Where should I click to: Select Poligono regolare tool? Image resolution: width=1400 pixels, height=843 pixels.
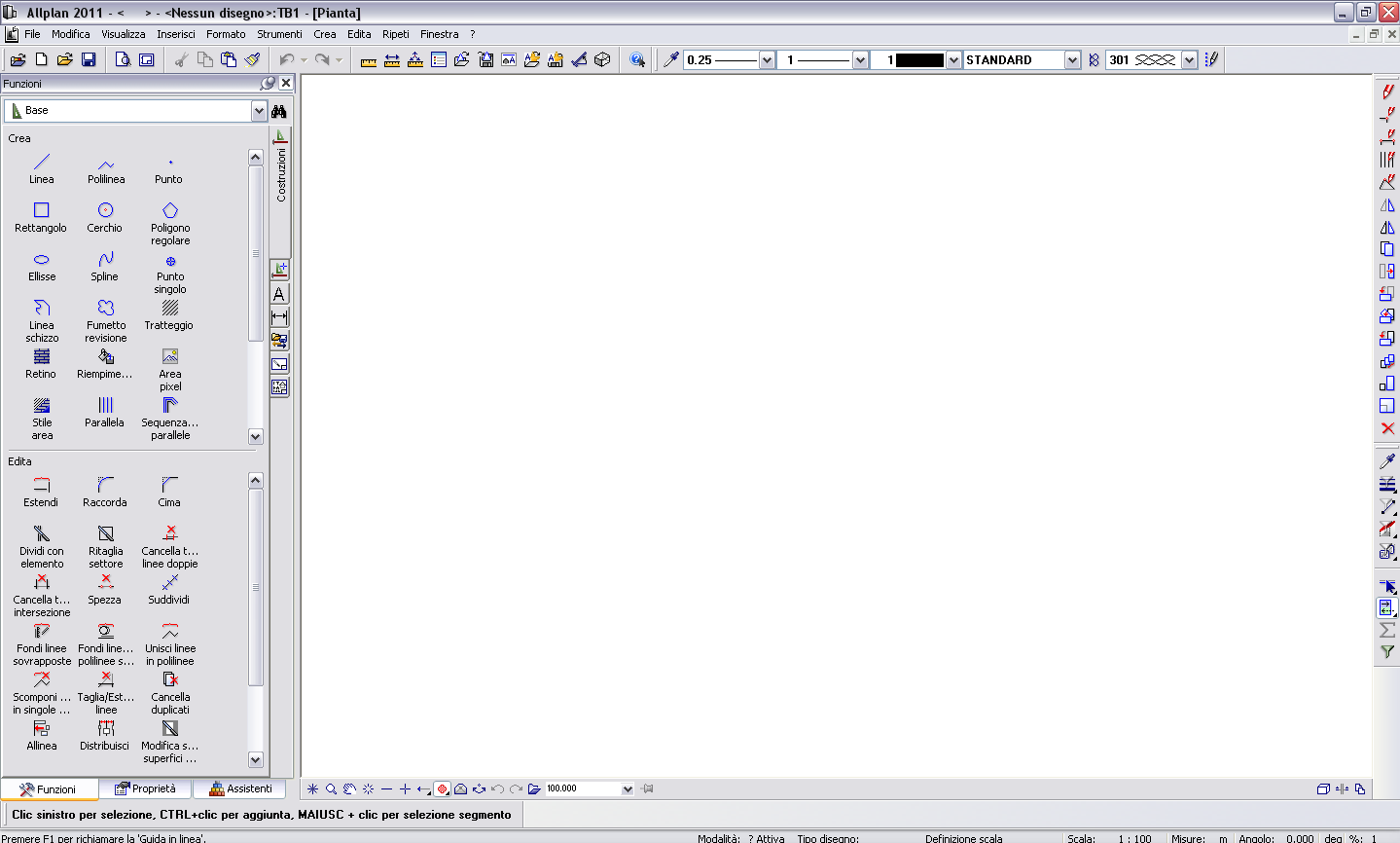coord(170,223)
